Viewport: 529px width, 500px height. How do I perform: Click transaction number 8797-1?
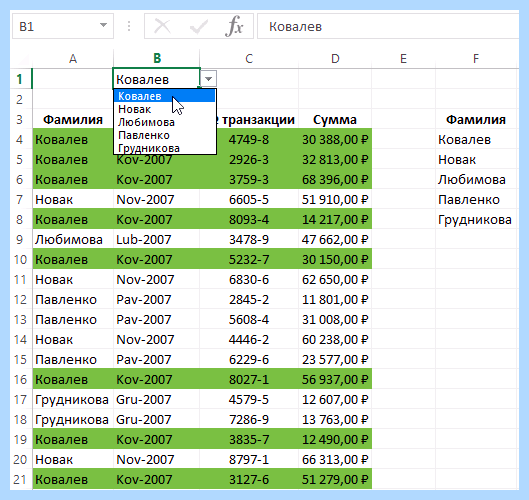coord(249,460)
